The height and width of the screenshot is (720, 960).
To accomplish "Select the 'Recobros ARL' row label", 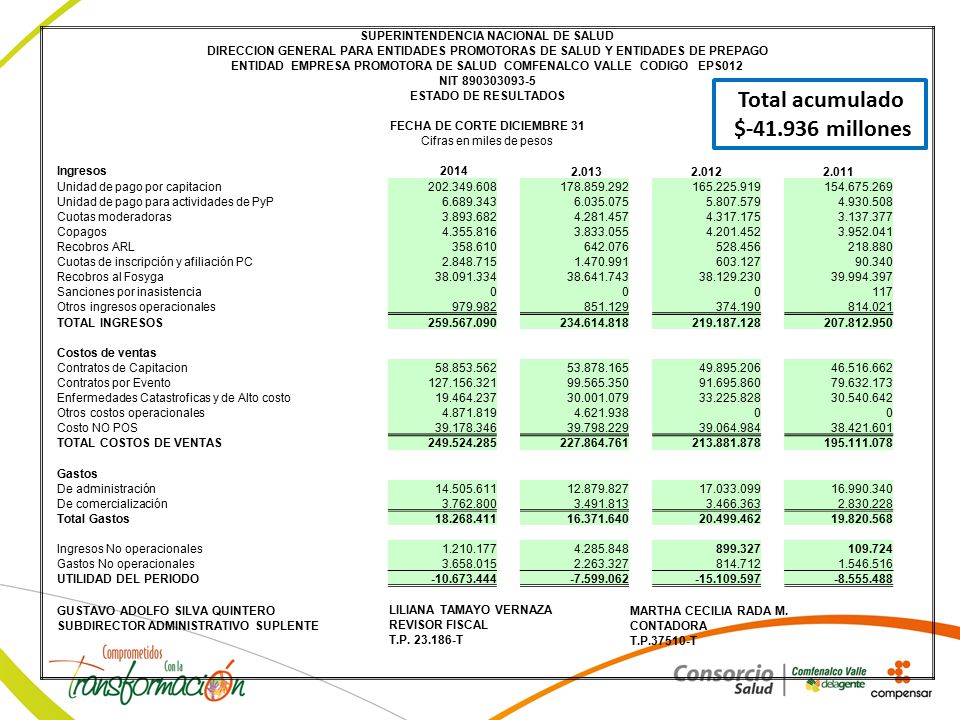I will click(x=95, y=247).
